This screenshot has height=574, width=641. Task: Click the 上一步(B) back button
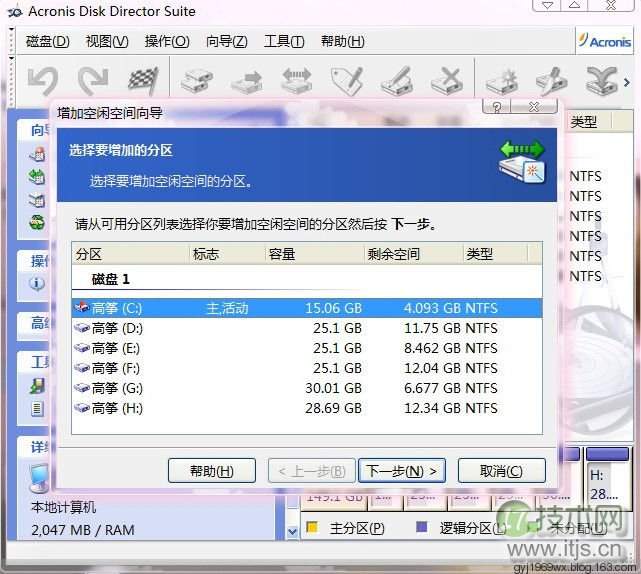click(312, 471)
